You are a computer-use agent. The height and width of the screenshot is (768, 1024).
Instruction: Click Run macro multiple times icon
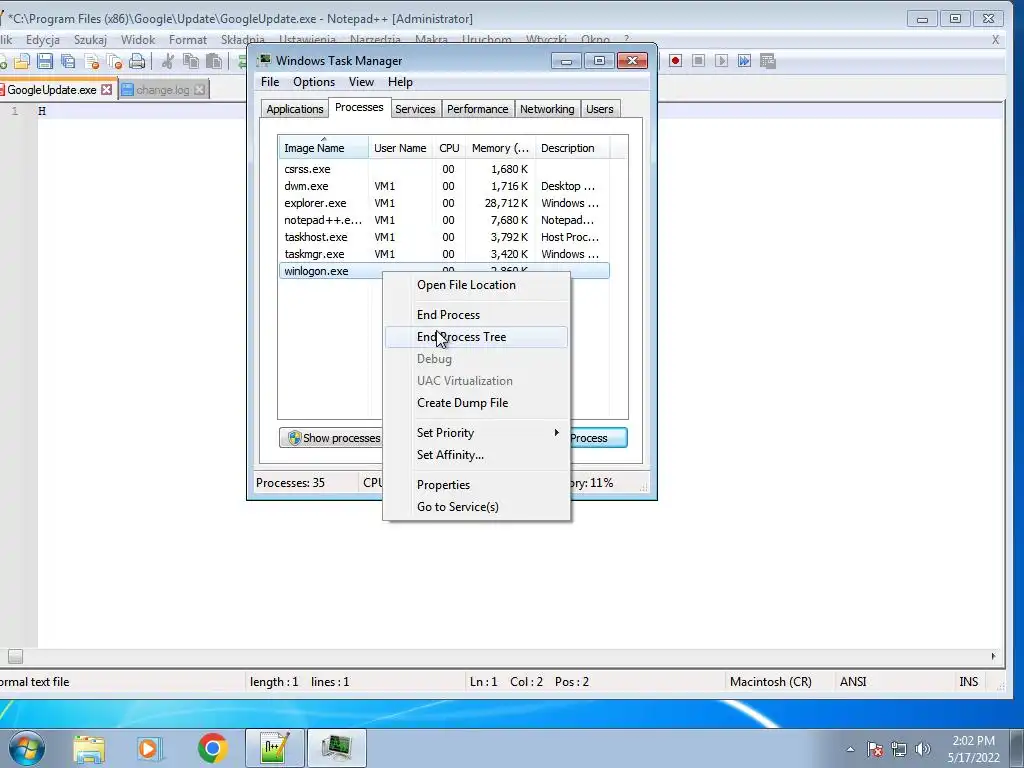pyautogui.click(x=744, y=61)
